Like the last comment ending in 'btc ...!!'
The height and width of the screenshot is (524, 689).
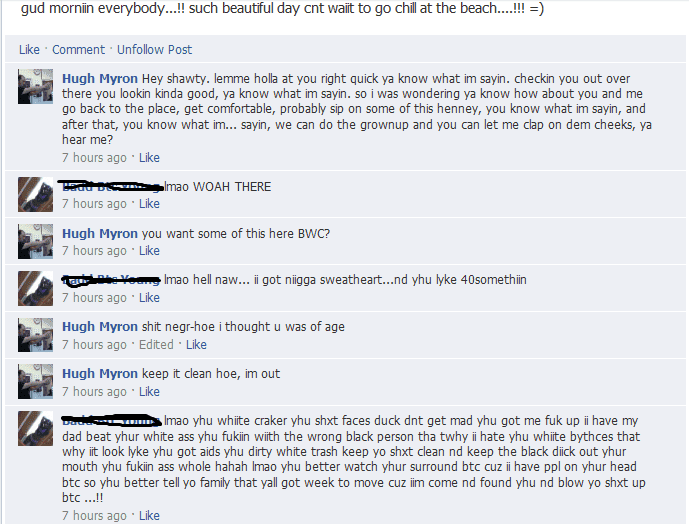[x=149, y=515]
